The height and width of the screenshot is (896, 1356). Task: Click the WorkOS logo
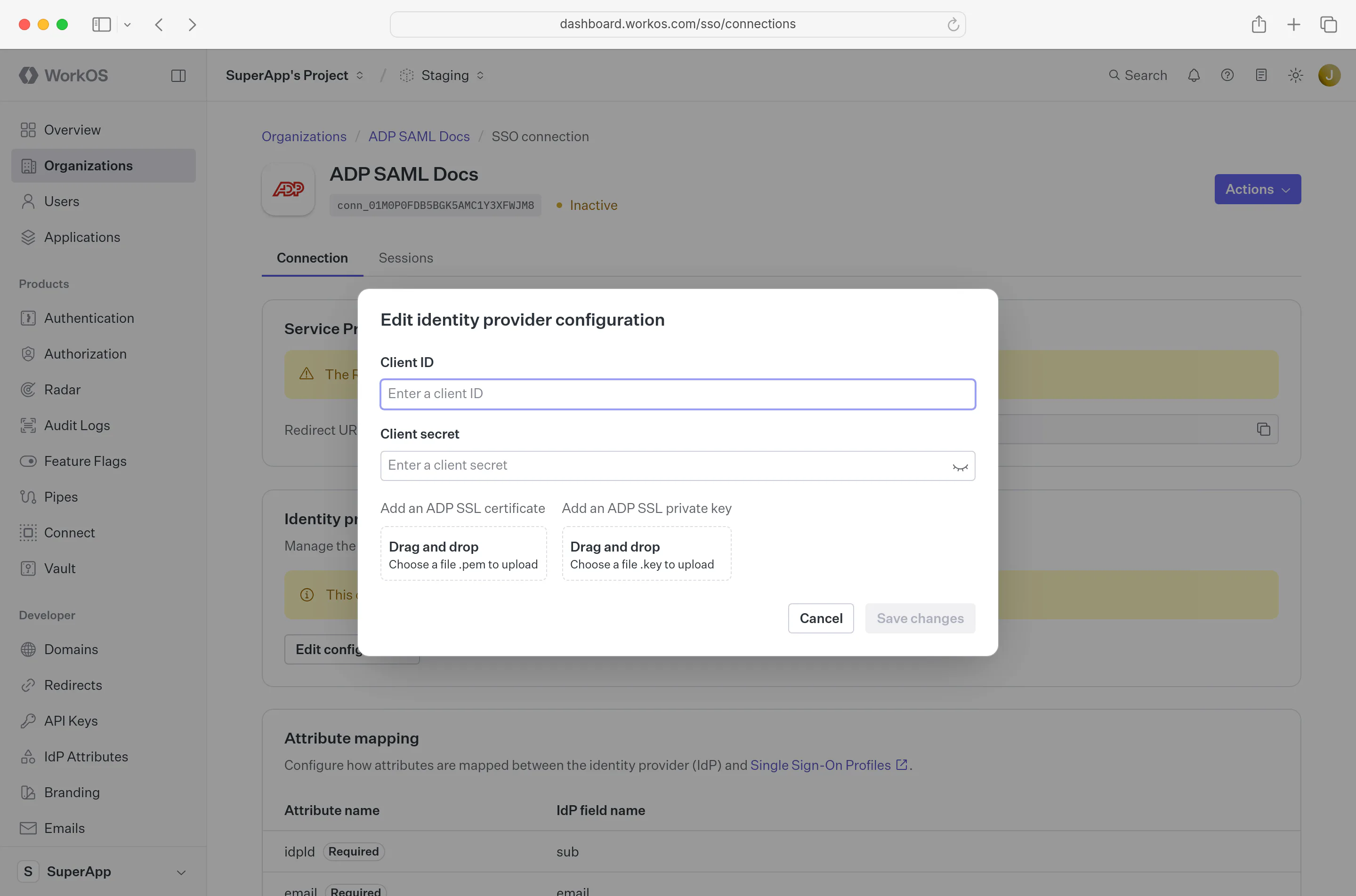pos(64,75)
